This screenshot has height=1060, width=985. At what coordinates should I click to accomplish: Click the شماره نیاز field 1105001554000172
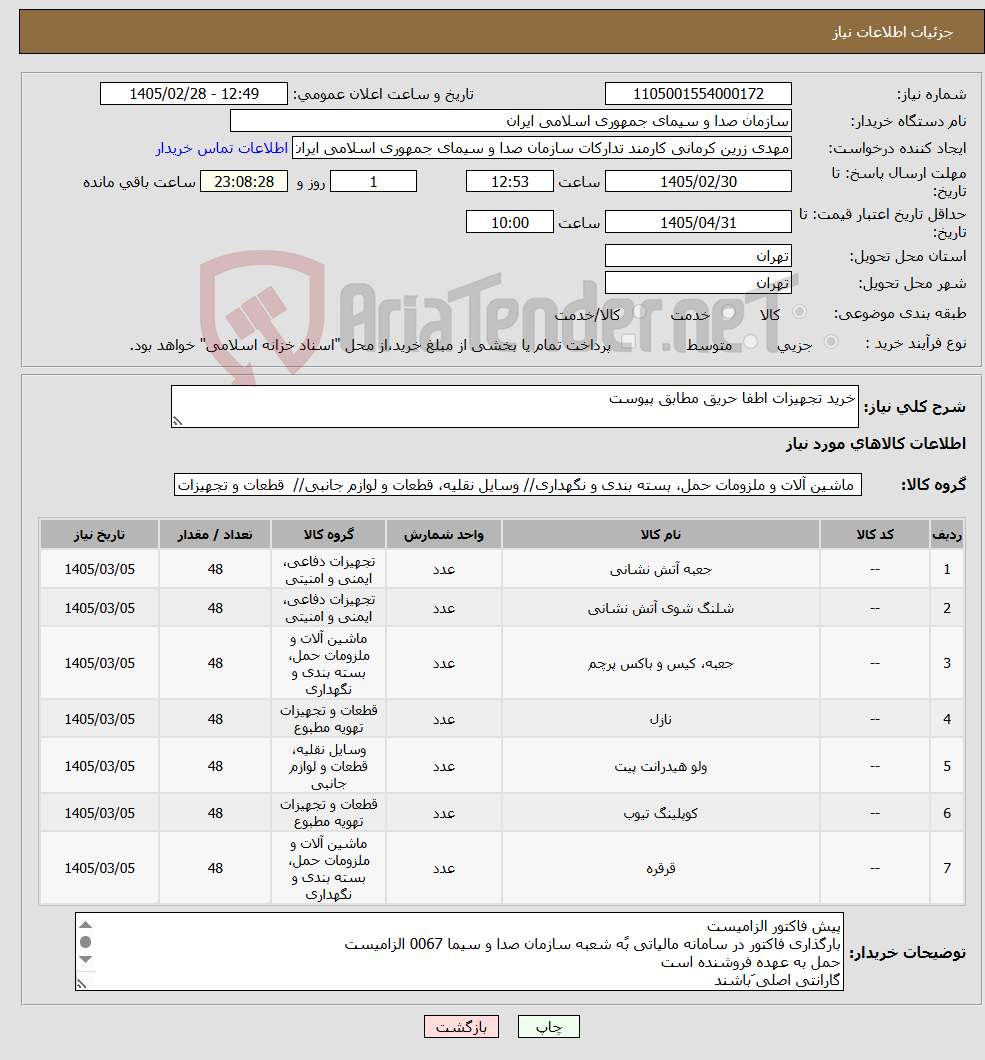[698, 94]
